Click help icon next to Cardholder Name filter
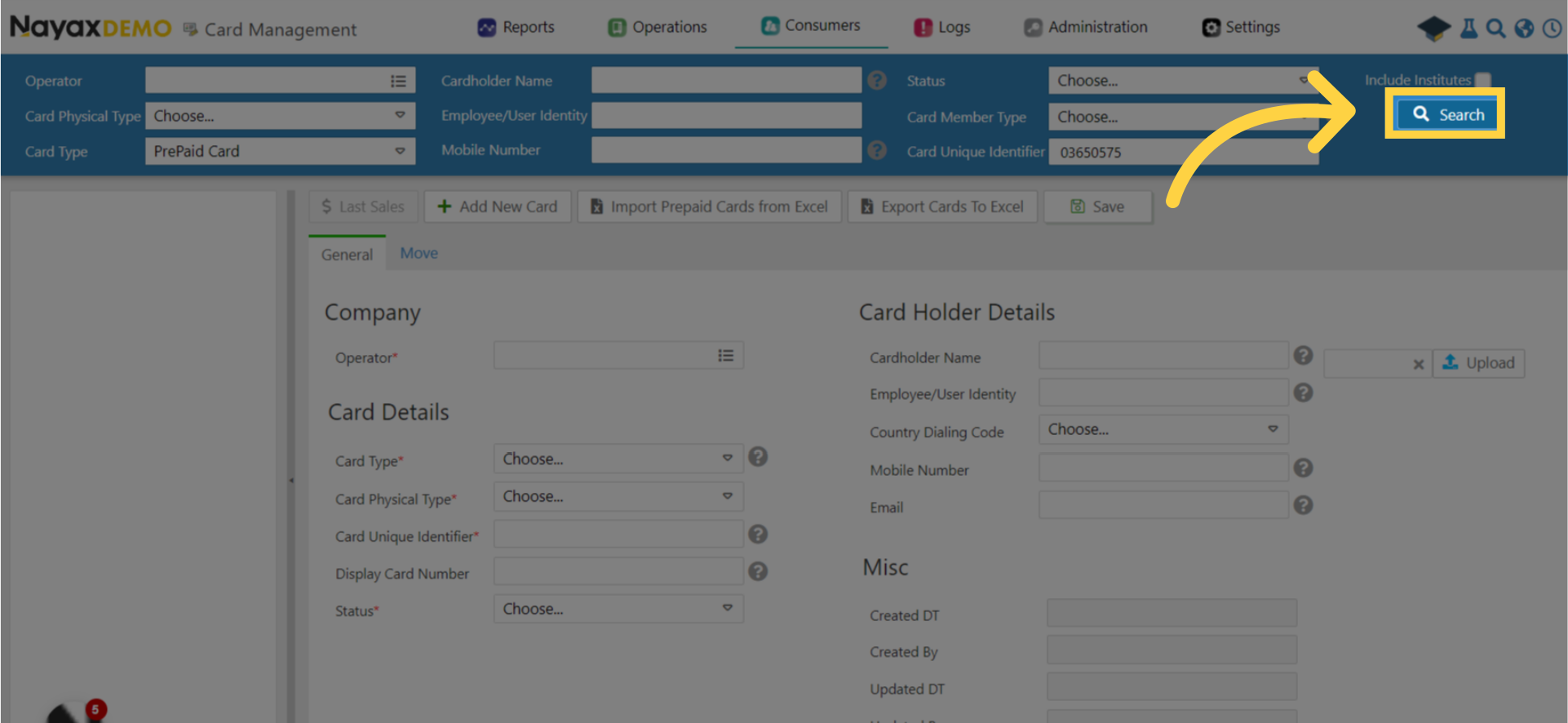 coord(877,80)
